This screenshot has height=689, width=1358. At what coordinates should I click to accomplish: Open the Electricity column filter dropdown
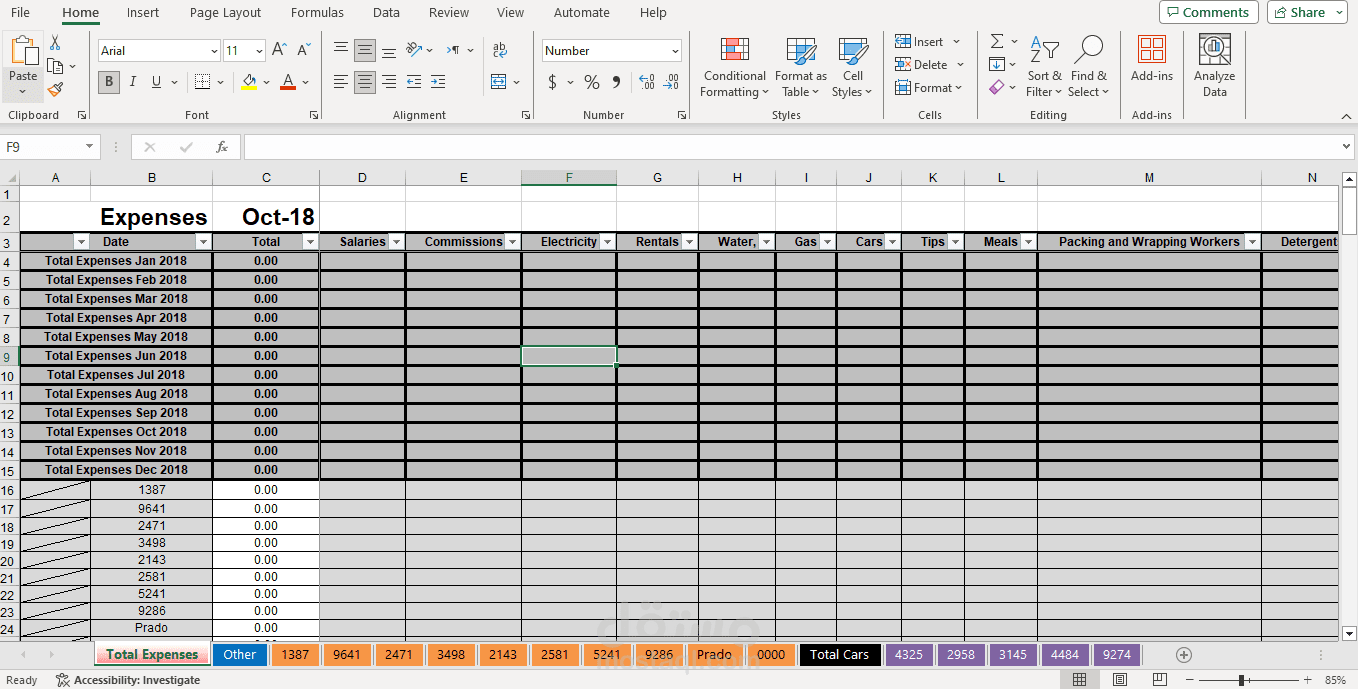(x=607, y=242)
